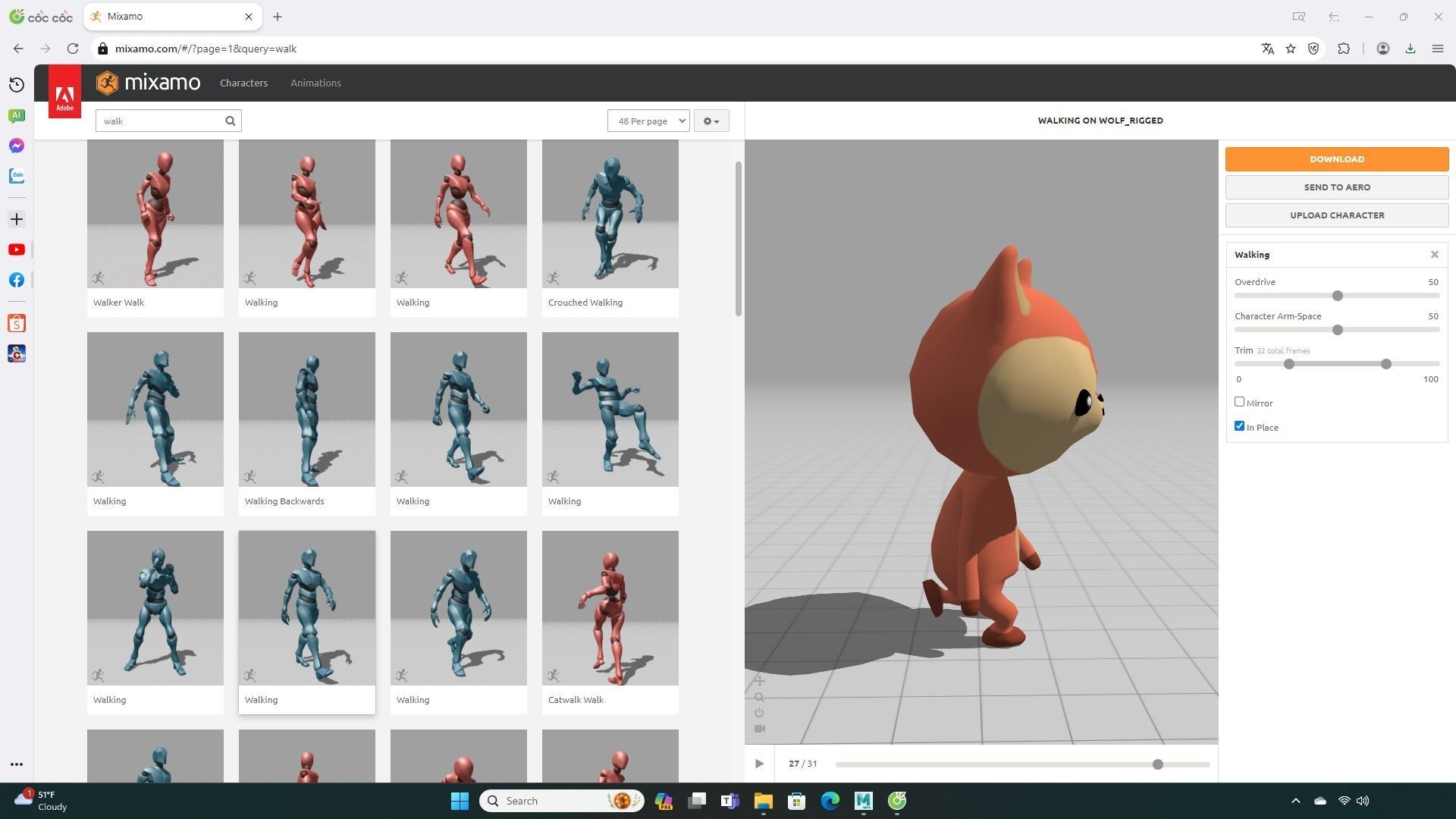Viewport: 1456px width, 819px height.
Task: Click the mixamo logo
Action: (149, 83)
